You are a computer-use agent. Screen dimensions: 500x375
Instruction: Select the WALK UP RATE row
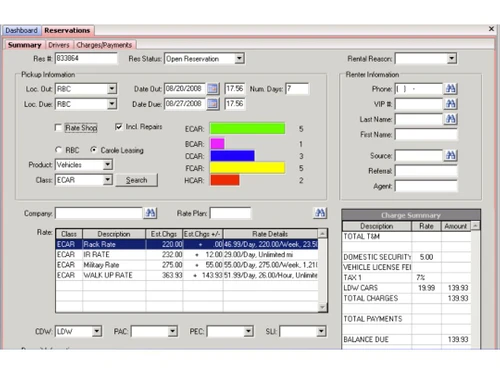187,275
